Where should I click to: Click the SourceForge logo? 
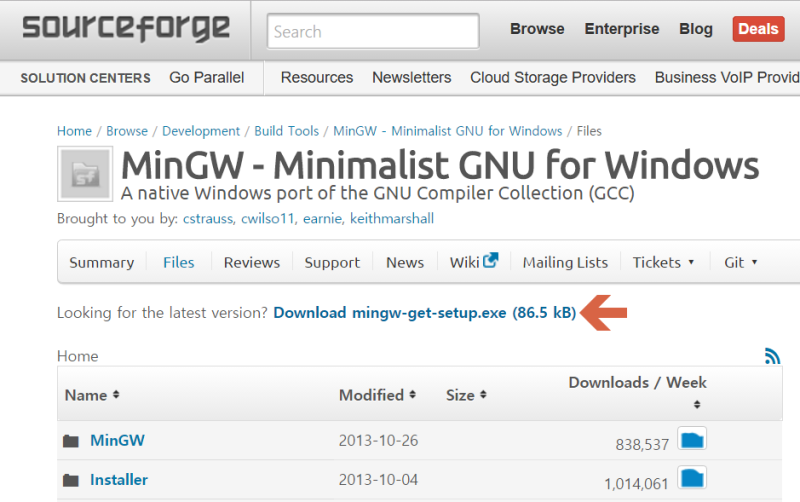click(126, 28)
